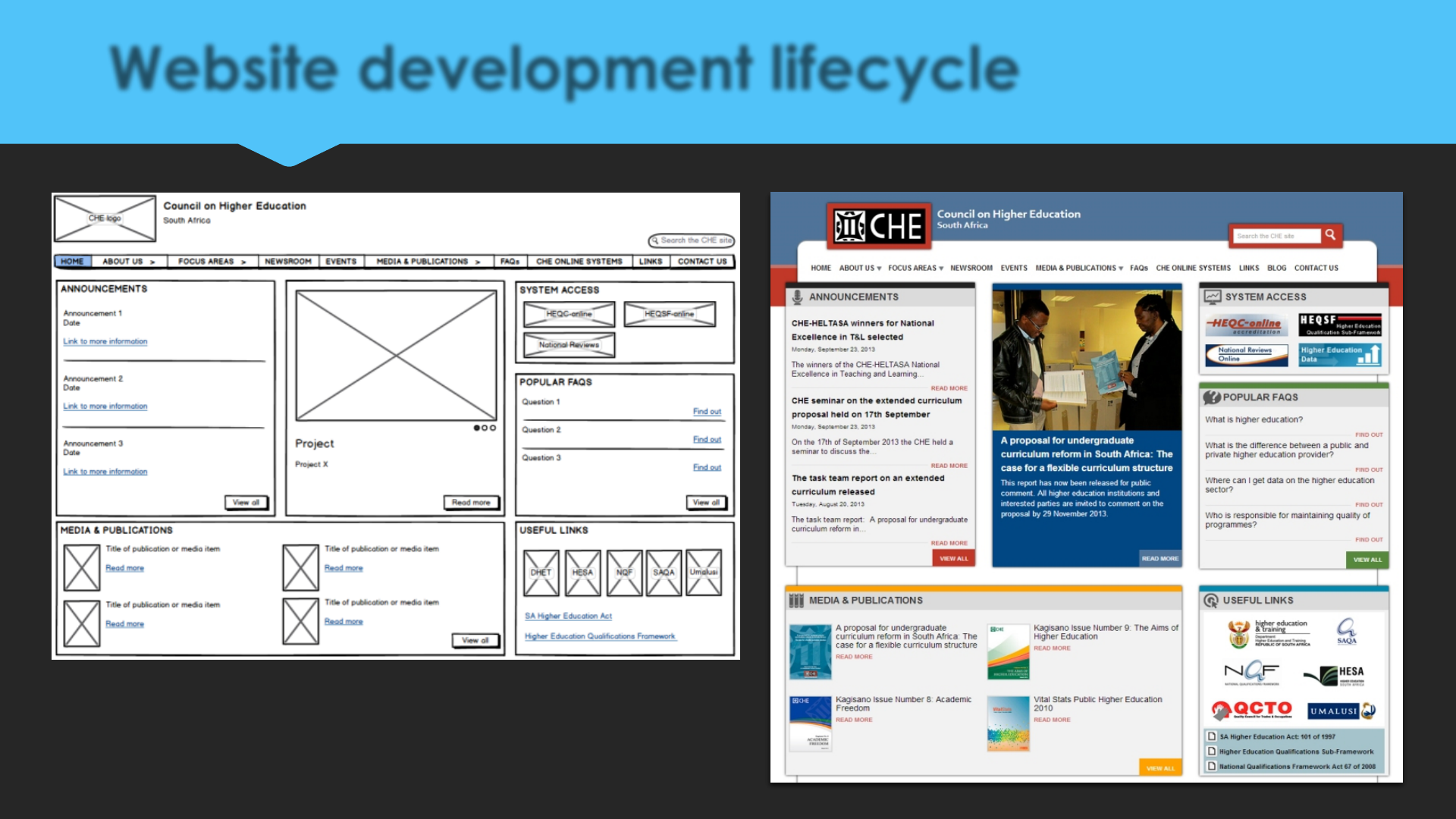
Task: Click the SAQA logo in Useful Links
Action: click(1346, 631)
